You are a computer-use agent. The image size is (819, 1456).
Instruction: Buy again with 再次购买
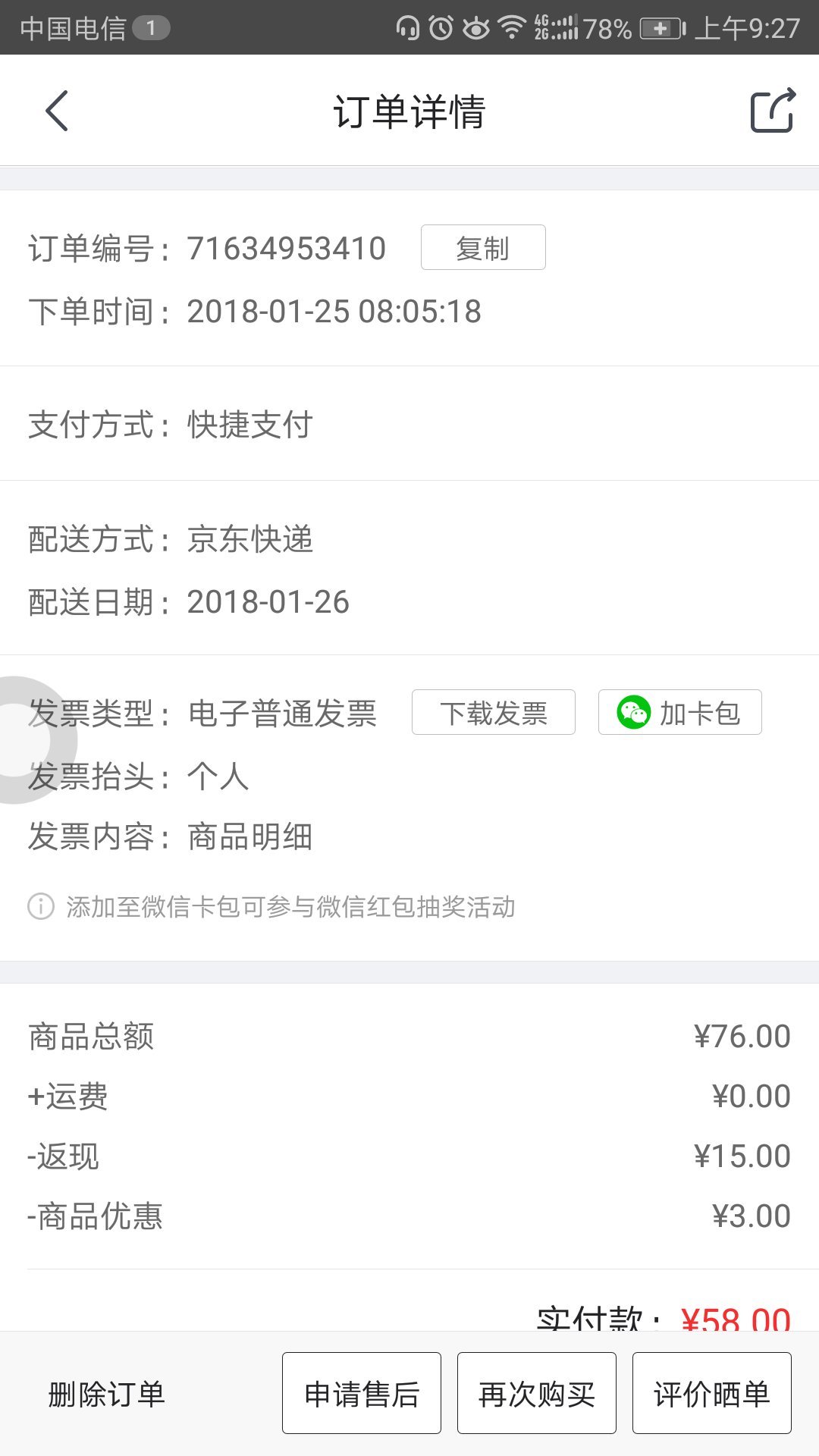(x=537, y=1393)
